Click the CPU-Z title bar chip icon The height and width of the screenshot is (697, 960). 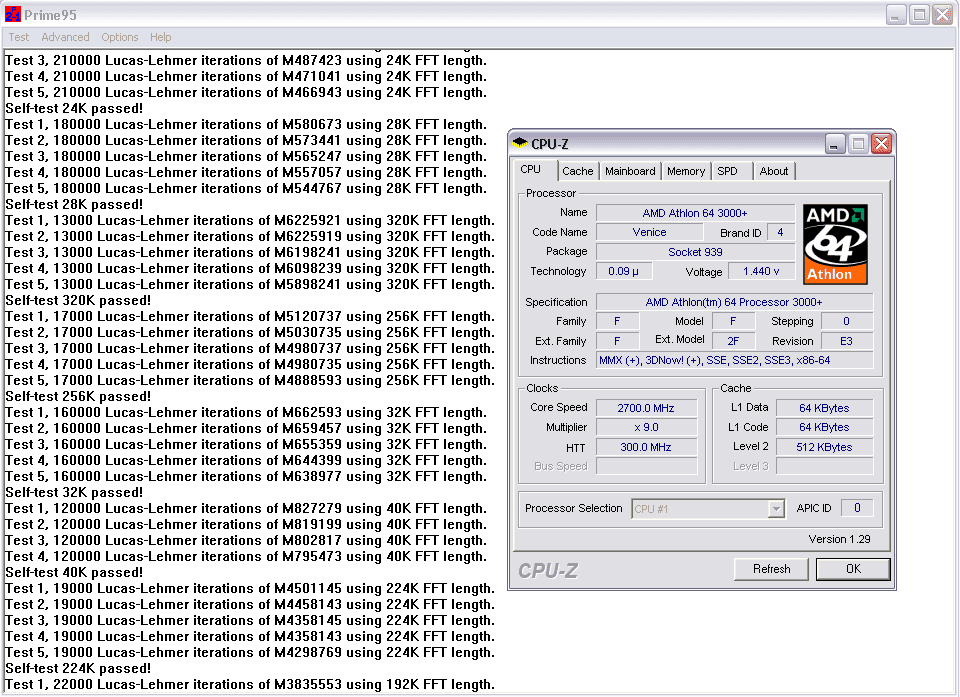click(x=520, y=143)
